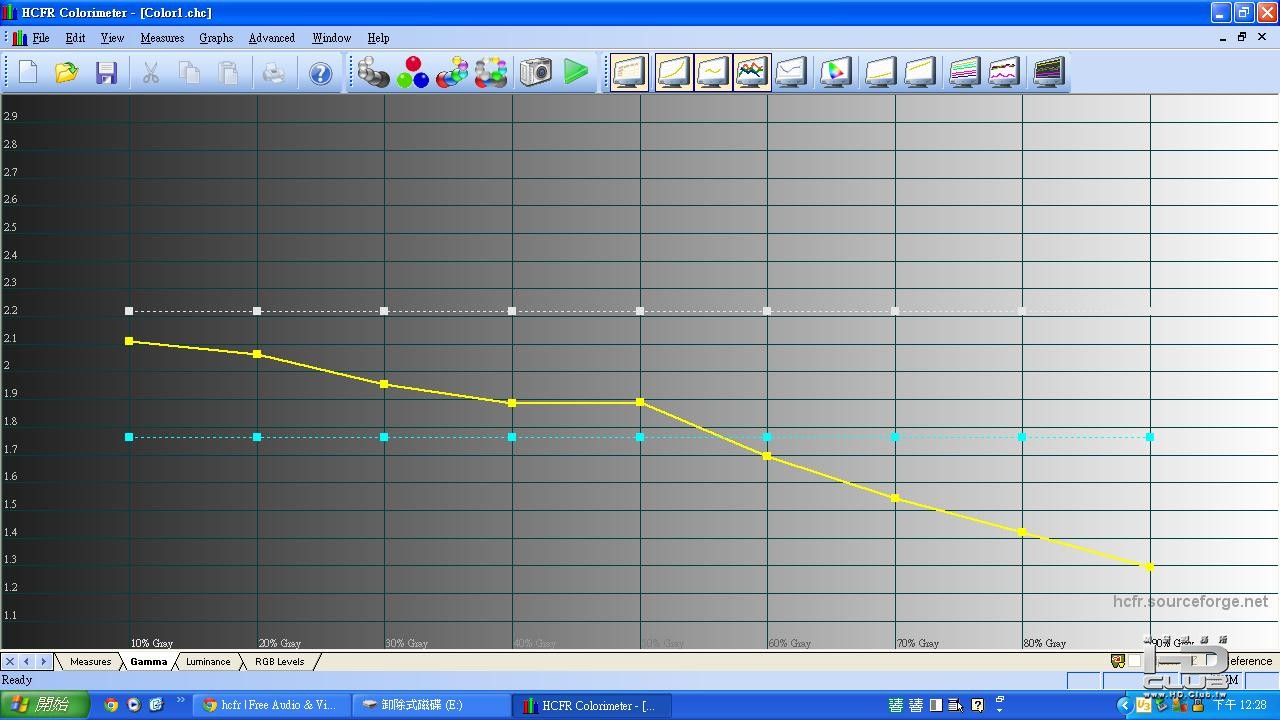This screenshot has height=720, width=1280.
Task: Switch to the RGB Levels tab
Action: [279, 661]
